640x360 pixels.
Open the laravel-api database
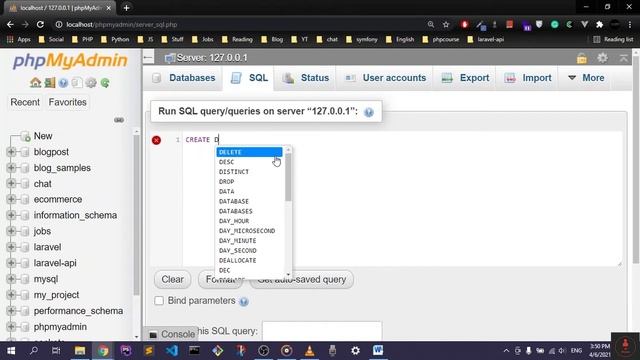(x=55, y=263)
